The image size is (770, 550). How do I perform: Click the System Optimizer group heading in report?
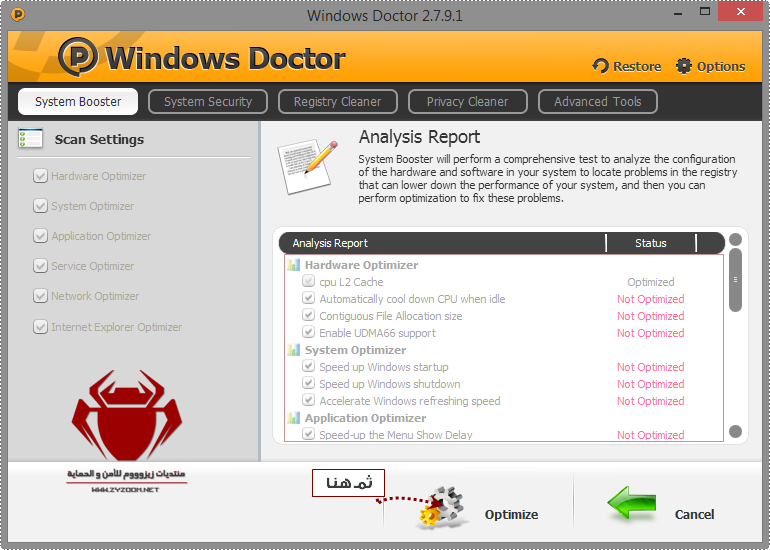pyautogui.click(x=356, y=350)
